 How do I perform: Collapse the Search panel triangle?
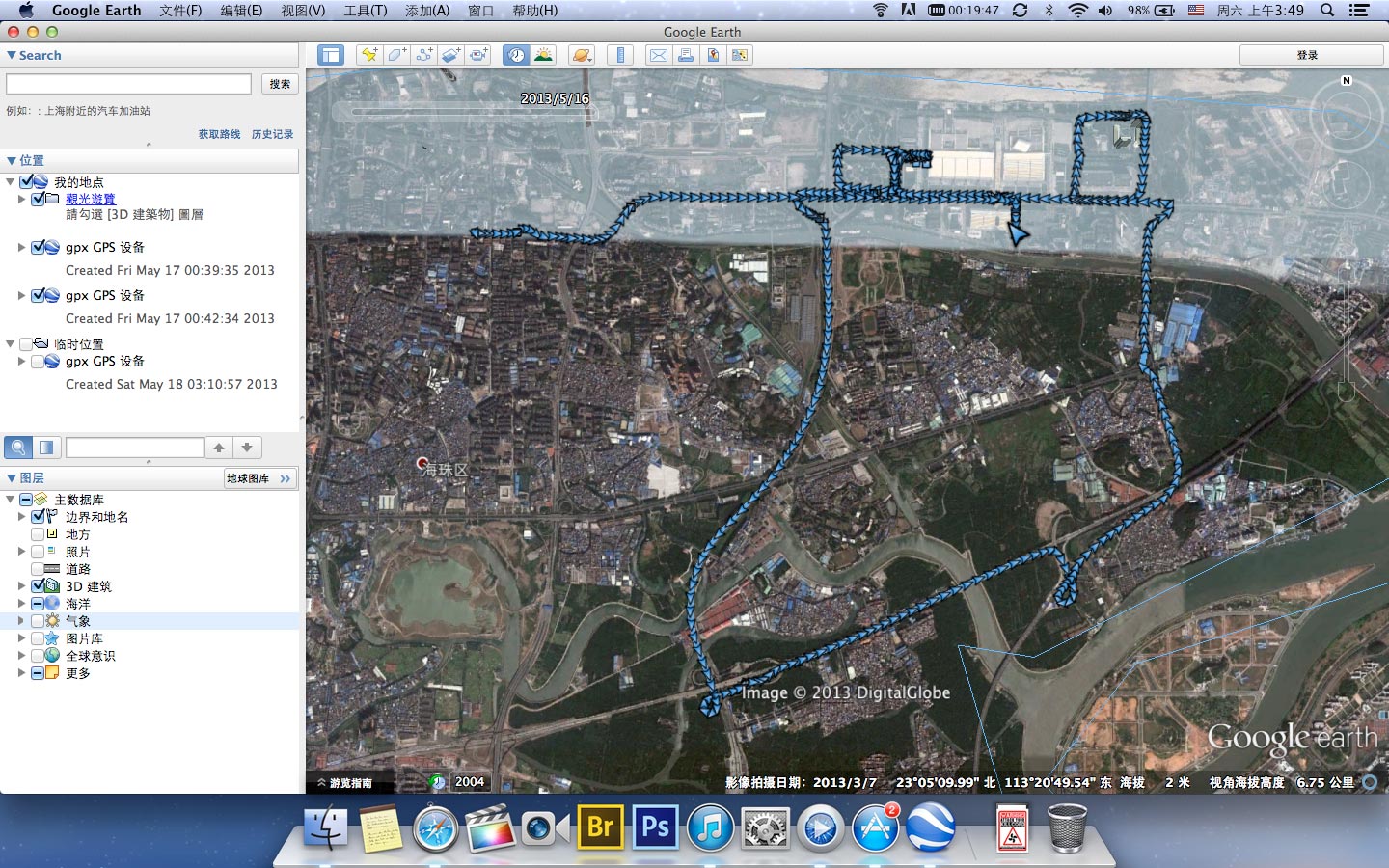(11, 56)
